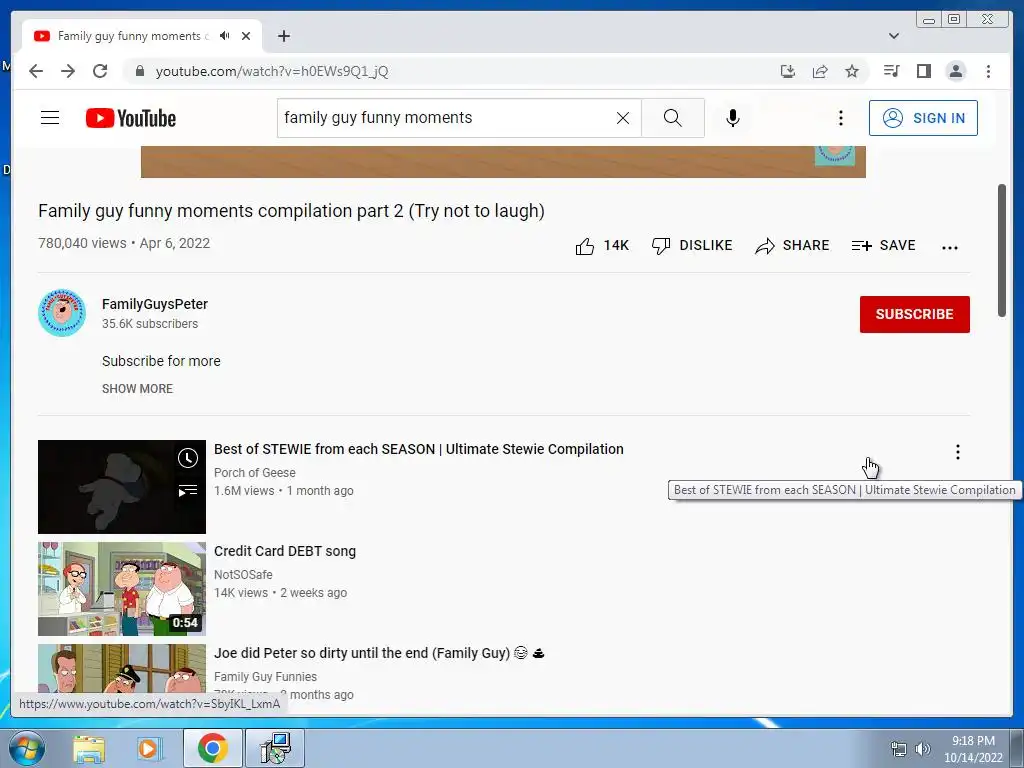Open the Best of STEWIE video thumbnail
The height and width of the screenshot is (768, 1024).
pos(121,487)
